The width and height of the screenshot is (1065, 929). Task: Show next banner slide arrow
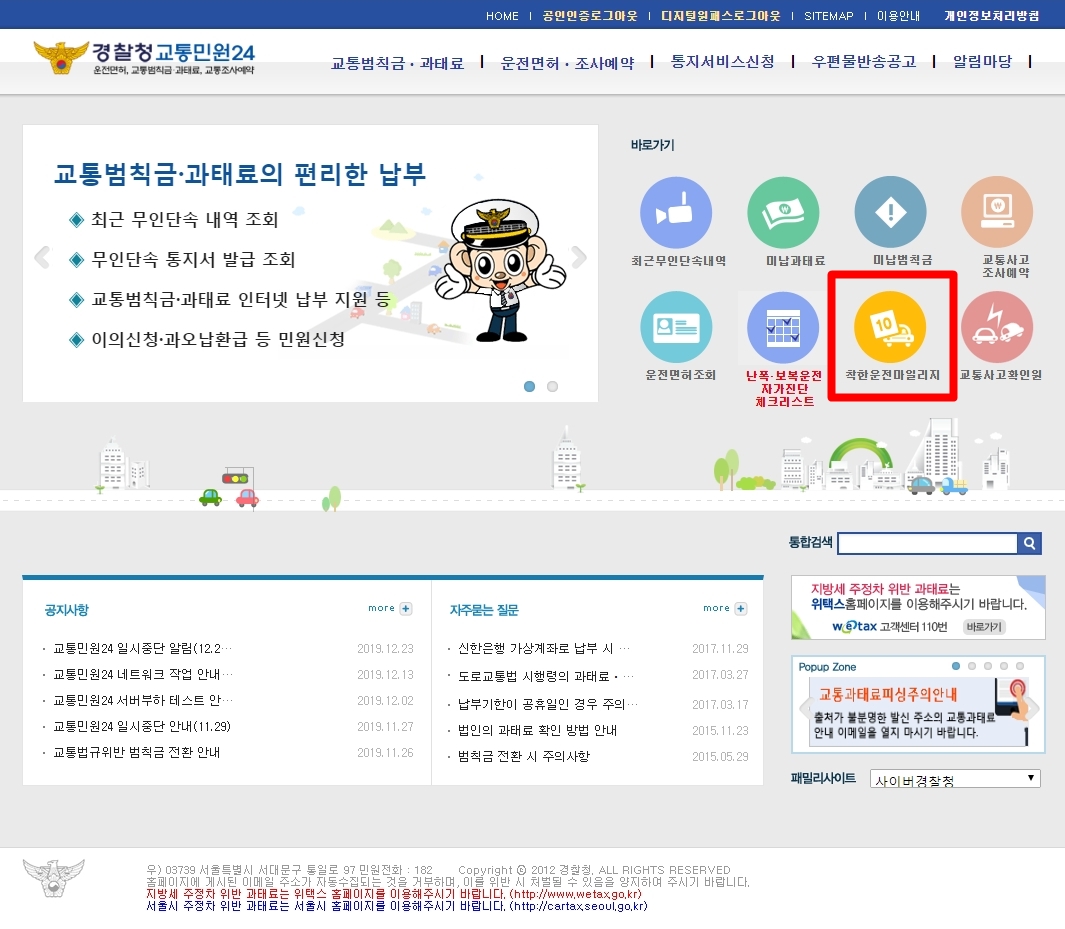tap(579, 257)
